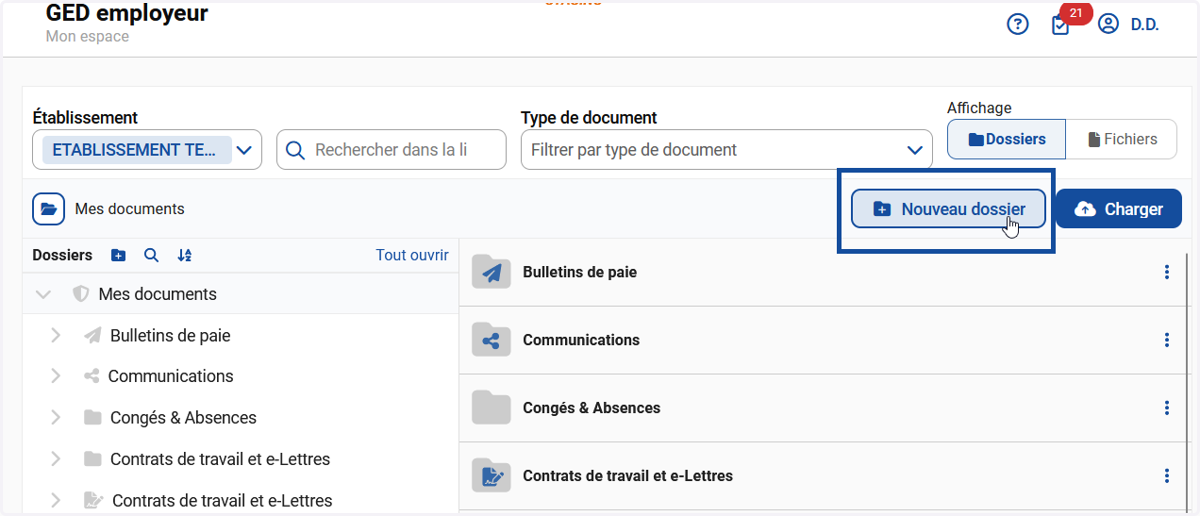Expand the first Contrats de travail et e-Lettres tree node

click(x=56, y=459)
